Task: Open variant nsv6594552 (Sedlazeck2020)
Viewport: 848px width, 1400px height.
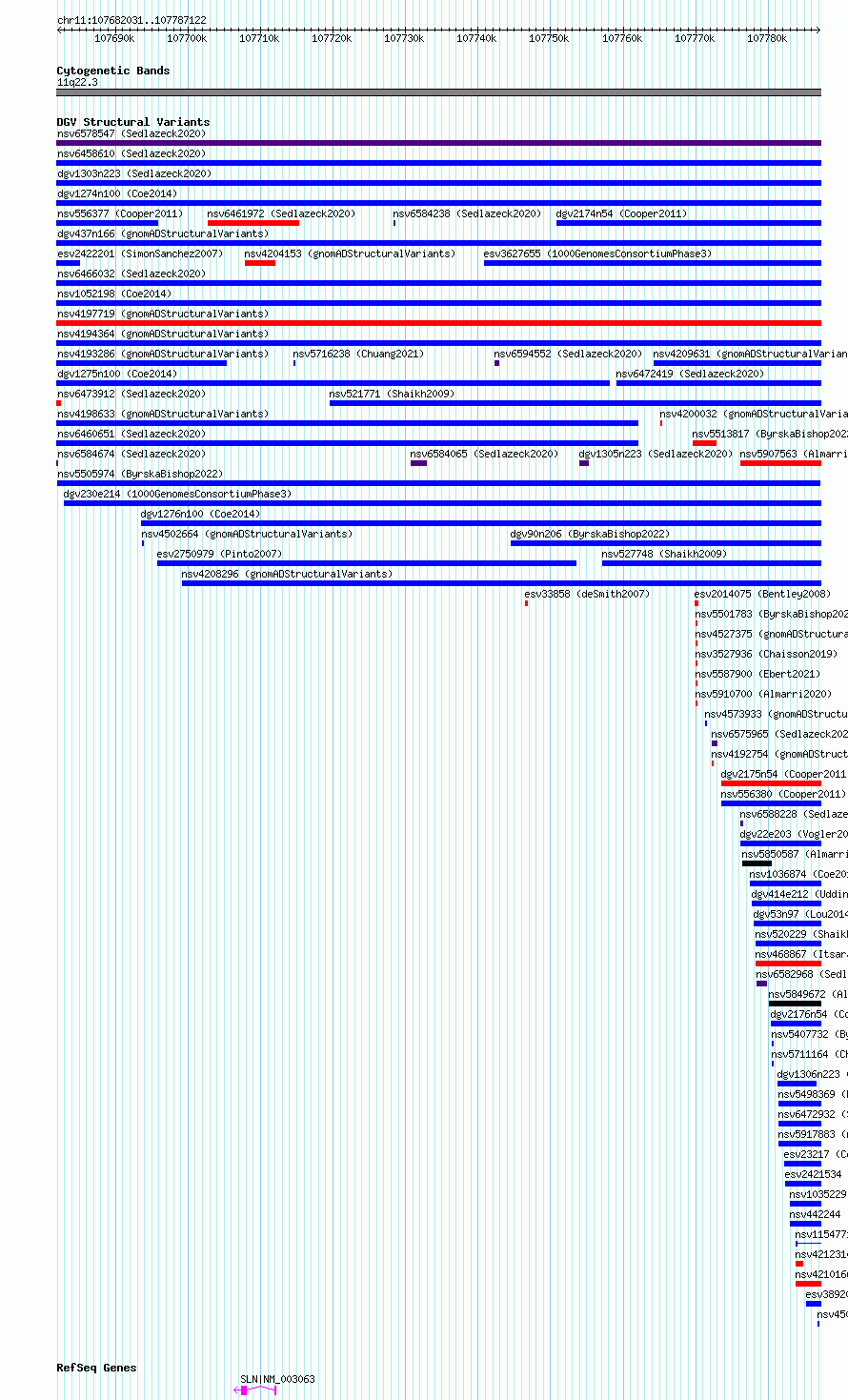Action: coord(568,354)
